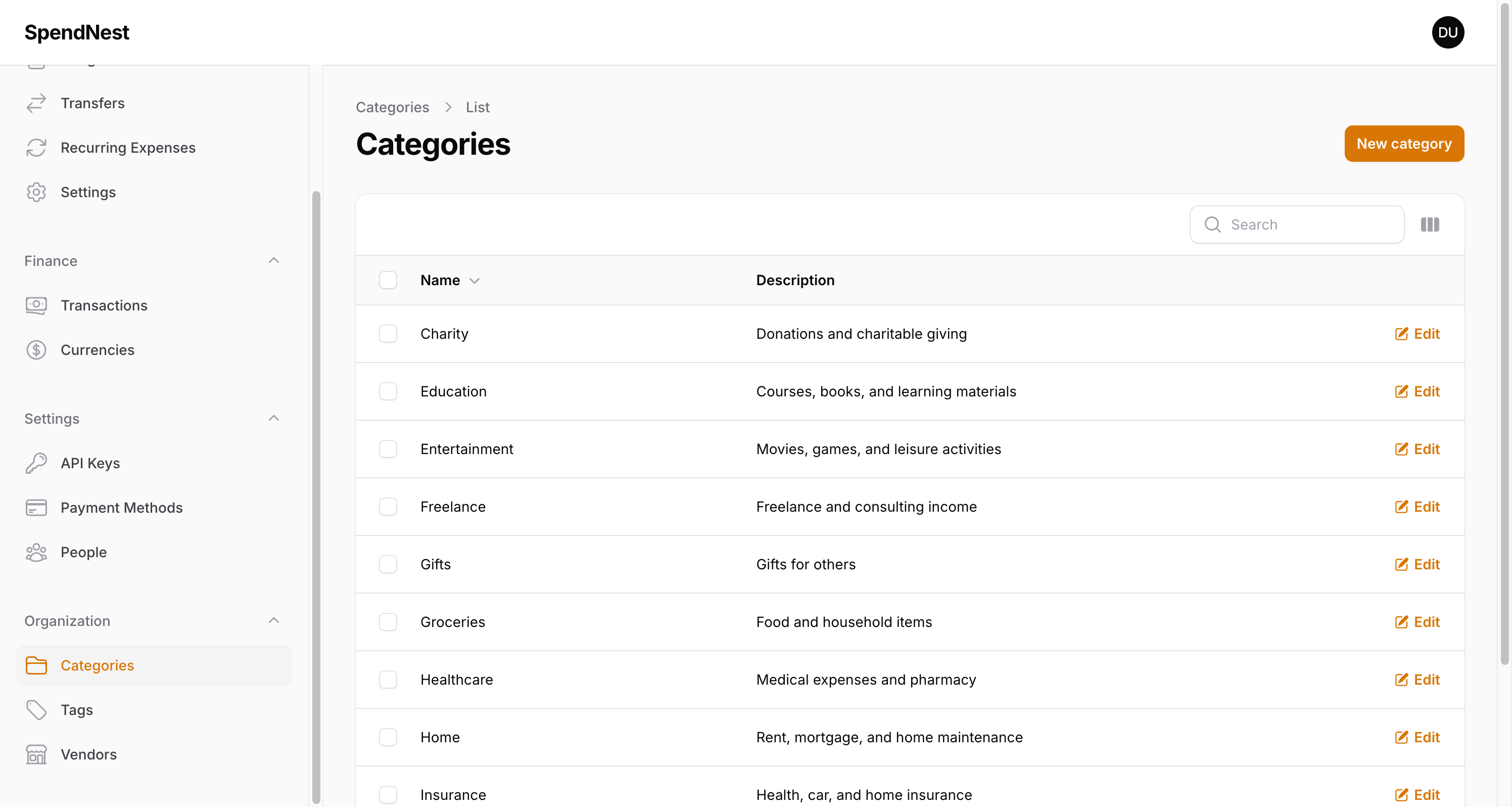This screenshot has width=1512, height=807.
Task: Click the Vendors storefront icon
Action: point(36,754)
